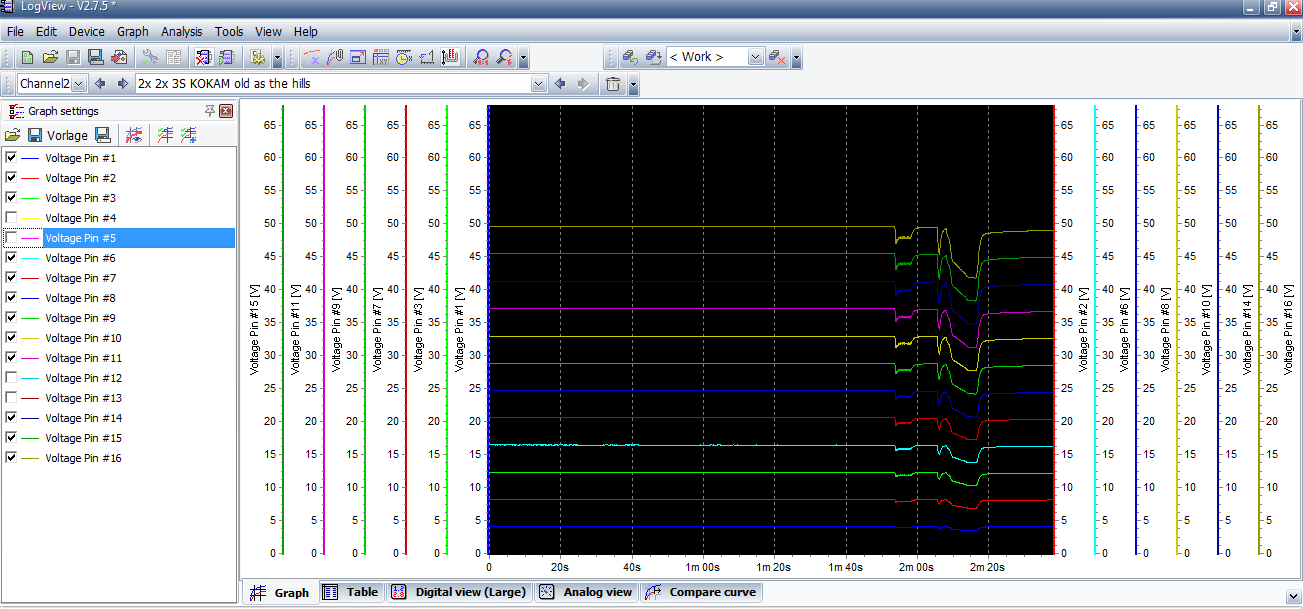Viewport: 1303px width, 609px height.
Task: Expand toolbar options arrow after workspace delete icon
Action: [796, 57]
